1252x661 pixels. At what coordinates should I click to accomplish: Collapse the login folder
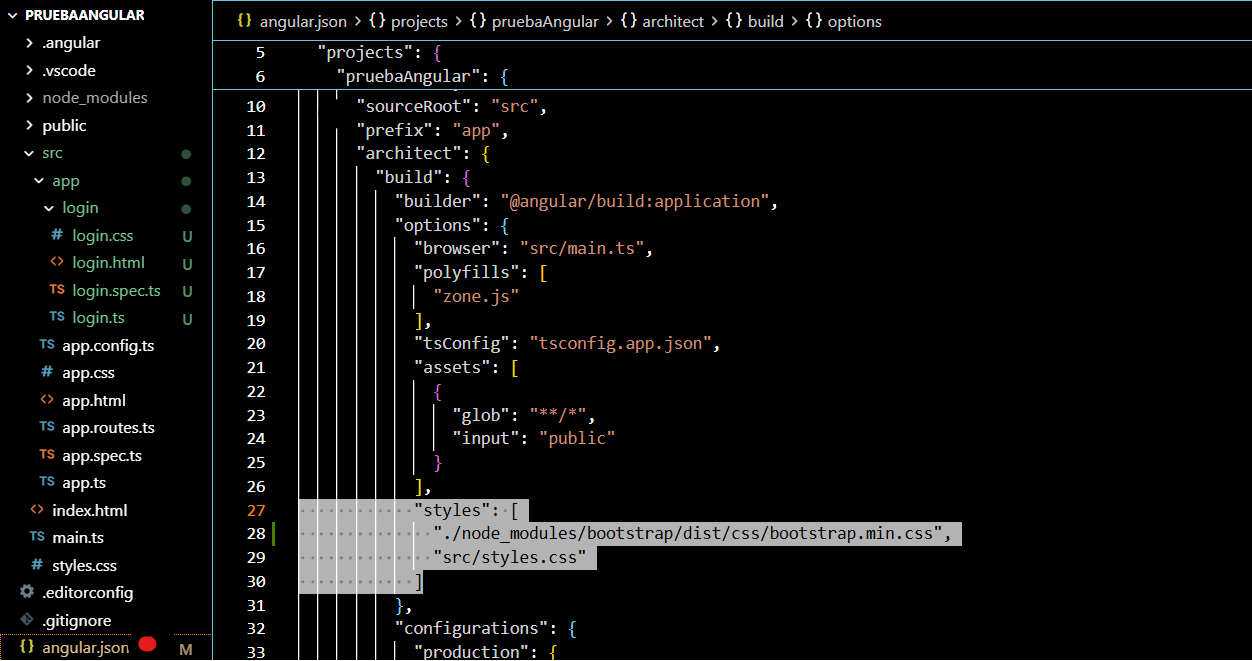click(49, 208)
